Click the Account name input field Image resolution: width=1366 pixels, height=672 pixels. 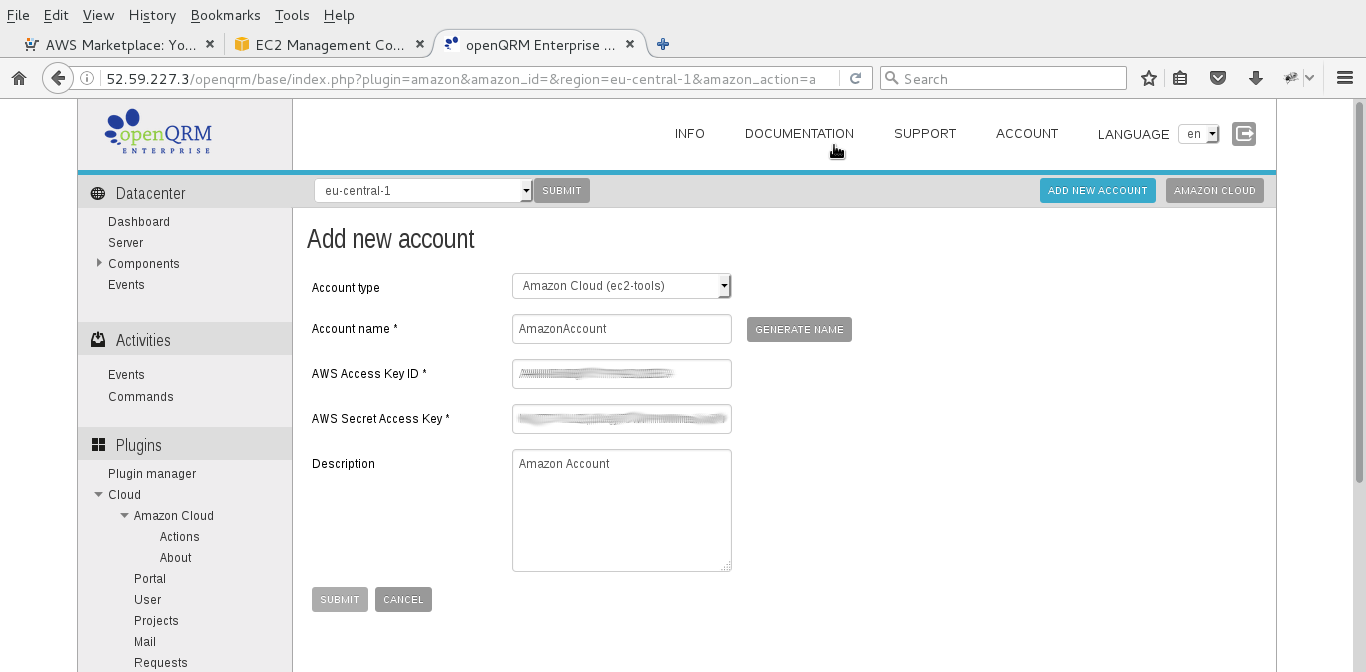622,328
